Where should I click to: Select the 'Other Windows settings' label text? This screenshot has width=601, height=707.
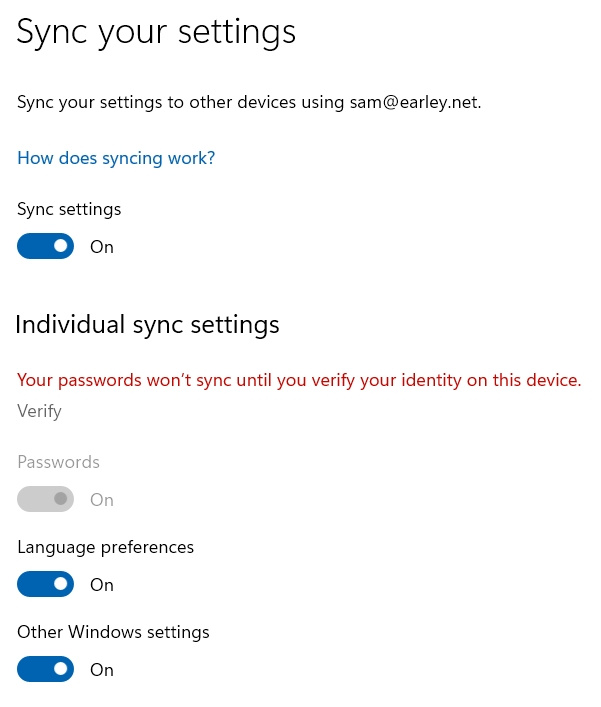[113, 632]
